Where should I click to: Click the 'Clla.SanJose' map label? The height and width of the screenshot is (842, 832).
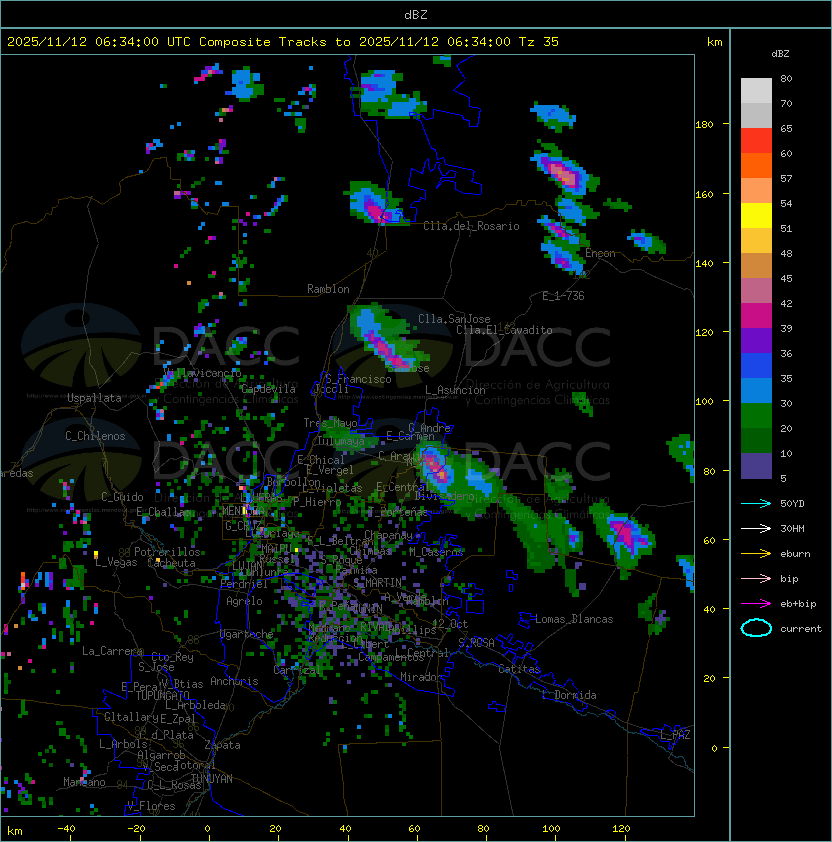coord(454,318)
